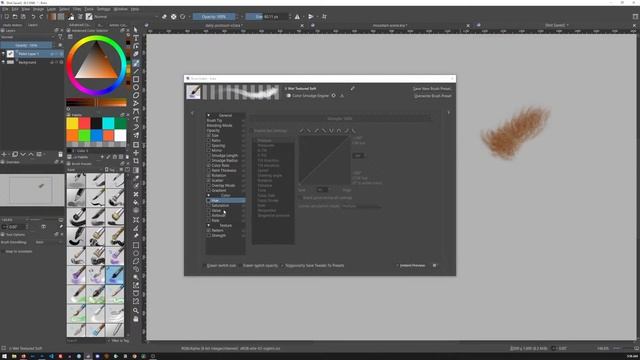Toggle the Size option checkbox
This screenshot has width=640, height=360.
pyautogui.click(x=209, y=136)
